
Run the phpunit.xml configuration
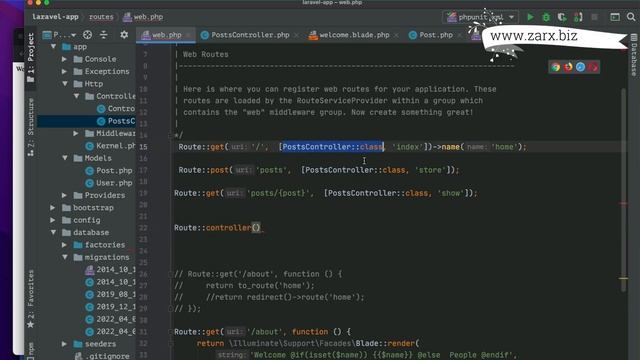[530, 17]
